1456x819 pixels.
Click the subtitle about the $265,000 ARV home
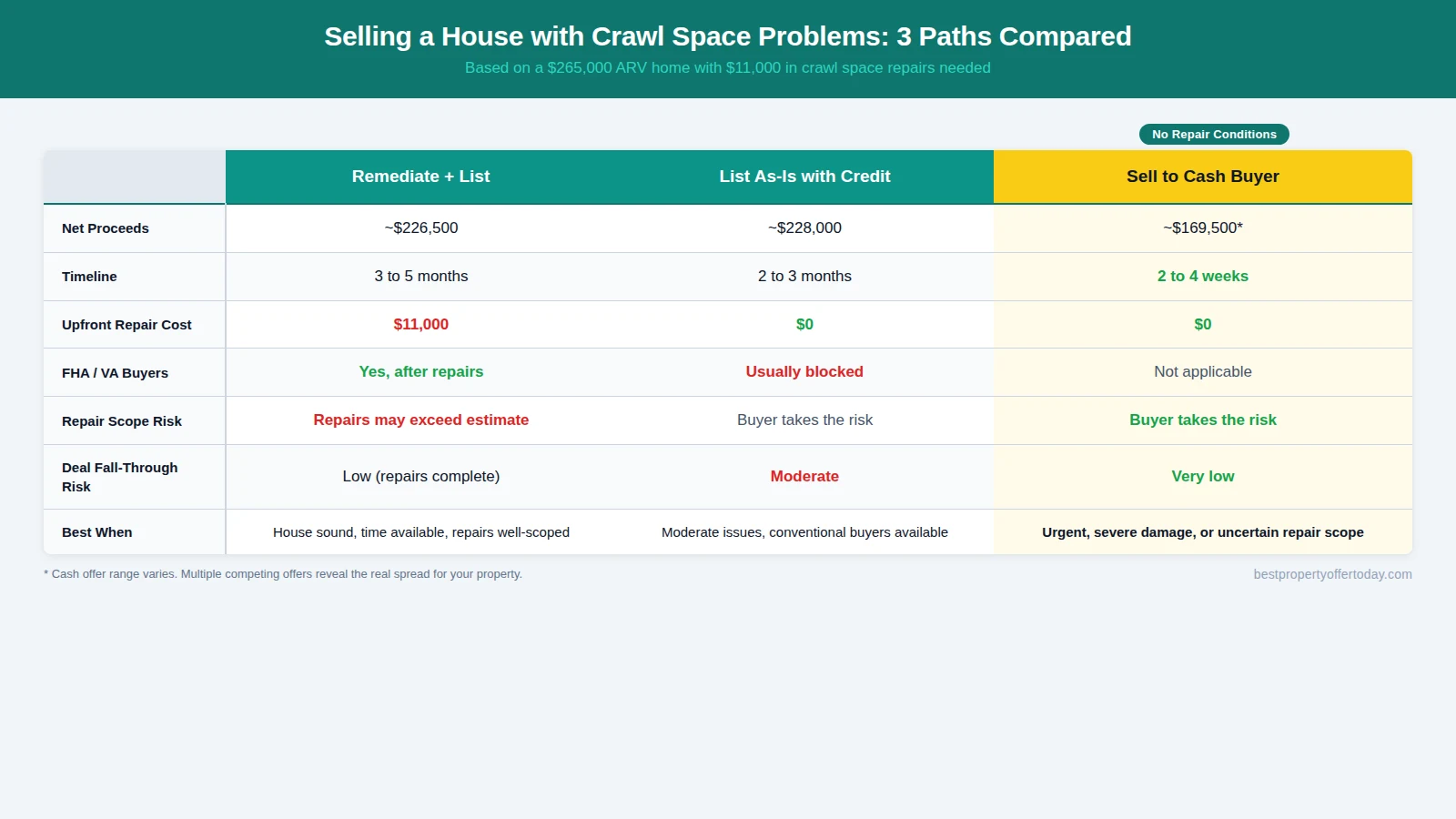(x=728, y=68)
